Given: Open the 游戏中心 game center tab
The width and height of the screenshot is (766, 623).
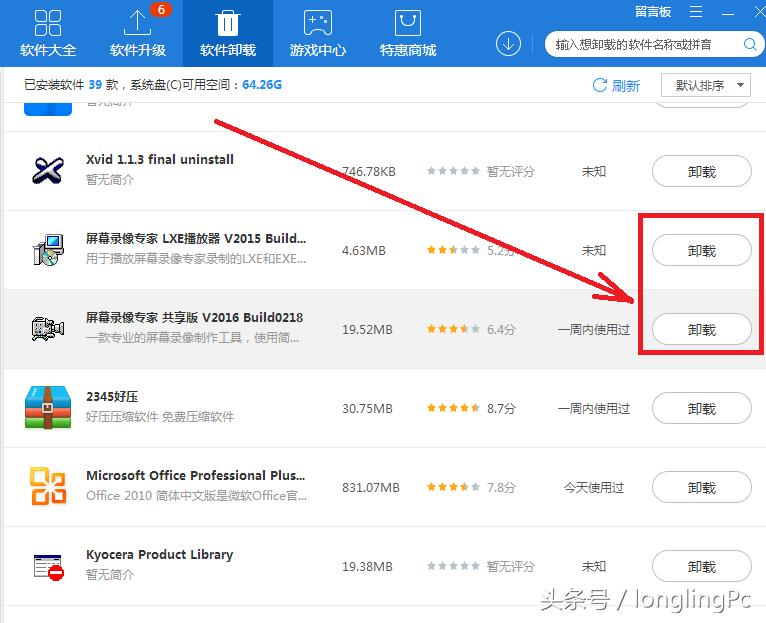Looking at the screenshot, I should [318, 33].
